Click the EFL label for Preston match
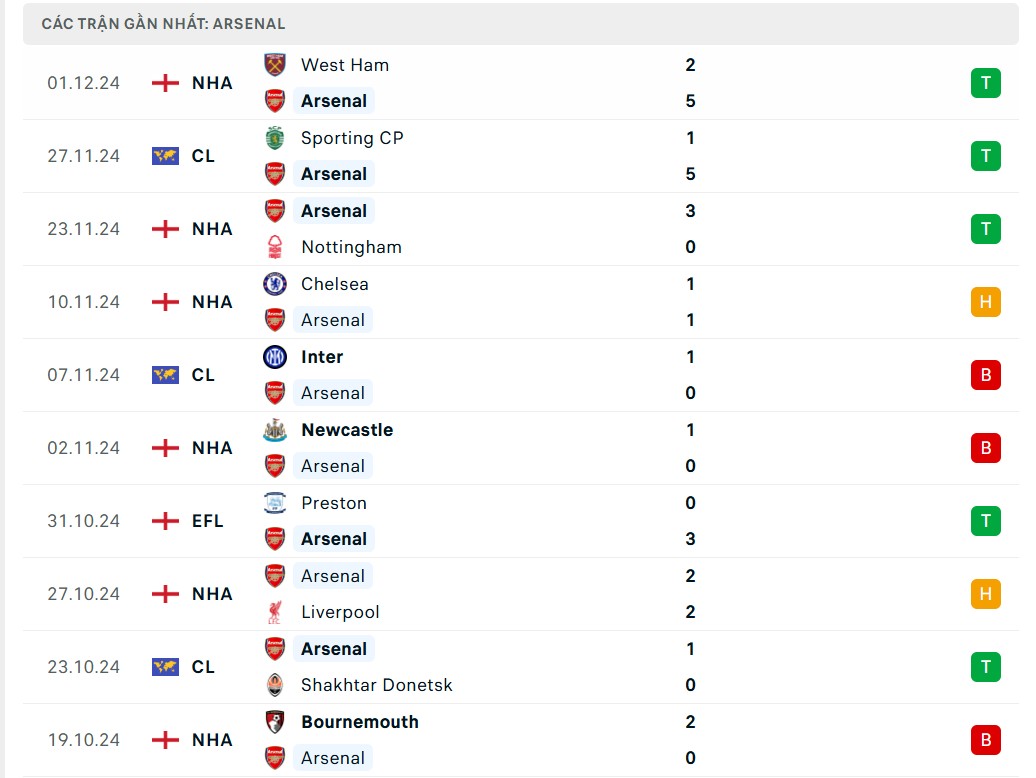This screenshot has width=1036, height=778. coord(207,521)
